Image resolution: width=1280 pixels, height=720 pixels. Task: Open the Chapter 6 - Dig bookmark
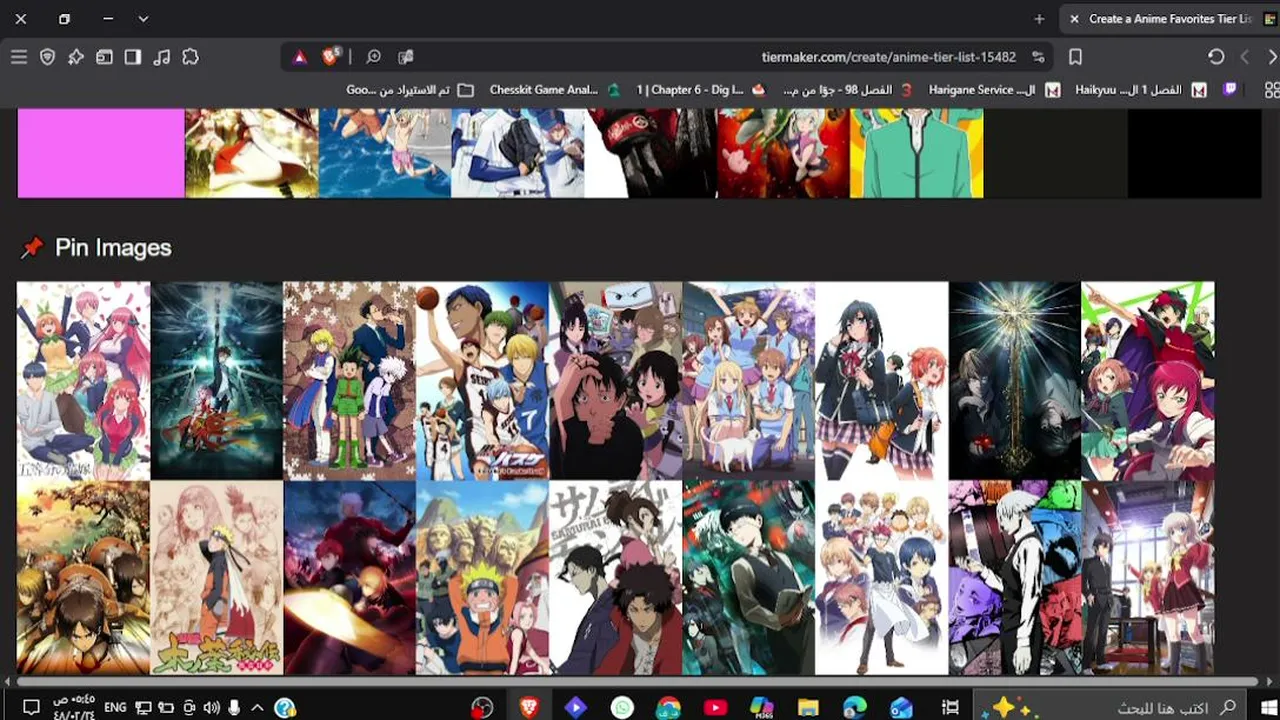click(x=700, y=90)
